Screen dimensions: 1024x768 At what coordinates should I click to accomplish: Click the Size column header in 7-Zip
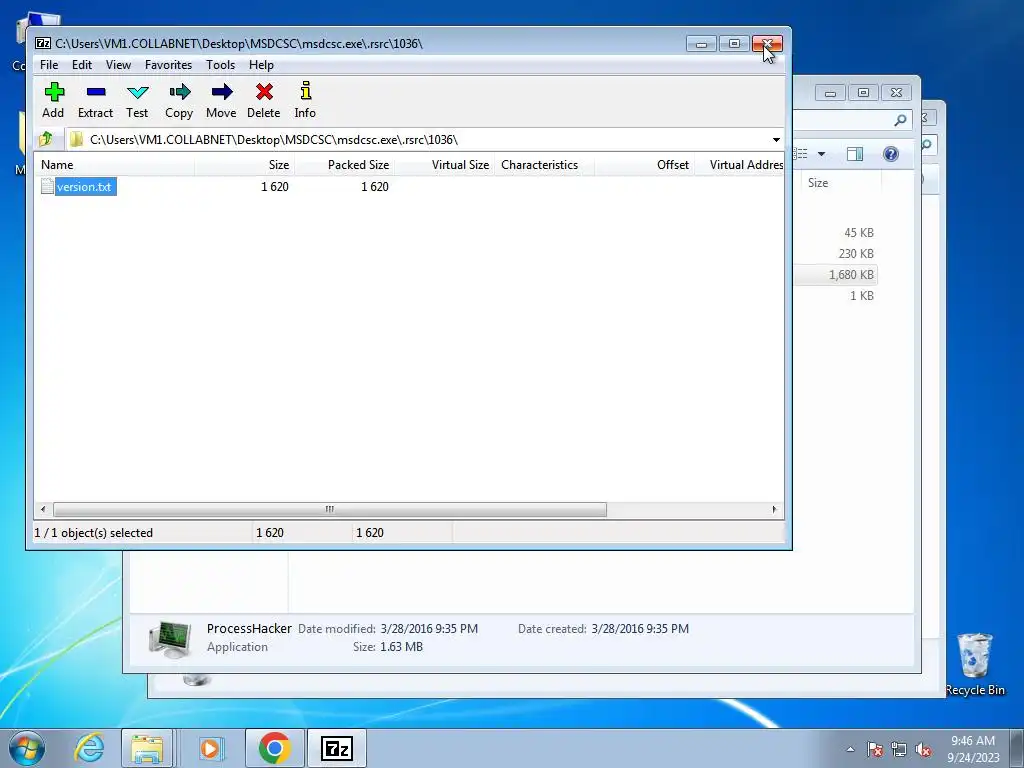click(x=244, y=165)
